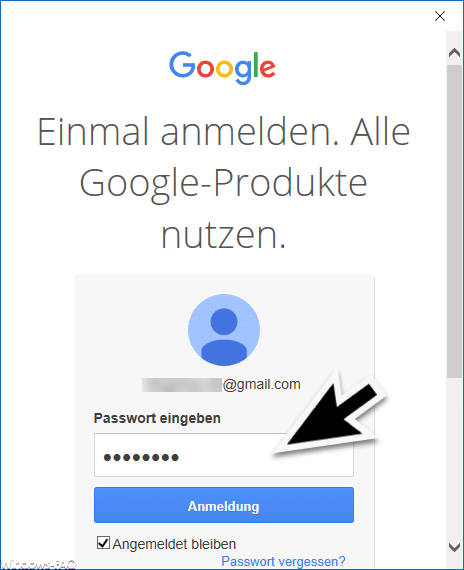Click the Passwort eingeben label
This screenshot has height=570, width=464.
pyautogui.click(x=157, y=418)
